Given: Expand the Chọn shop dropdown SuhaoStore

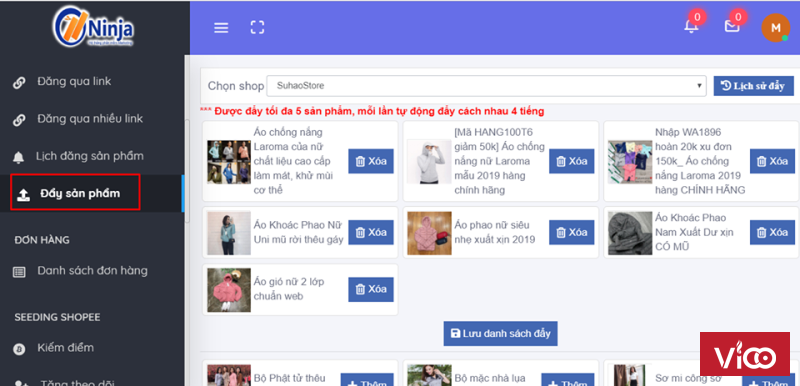Looking at the screenshot, I should pyautogui.click(x=487, y=86).
